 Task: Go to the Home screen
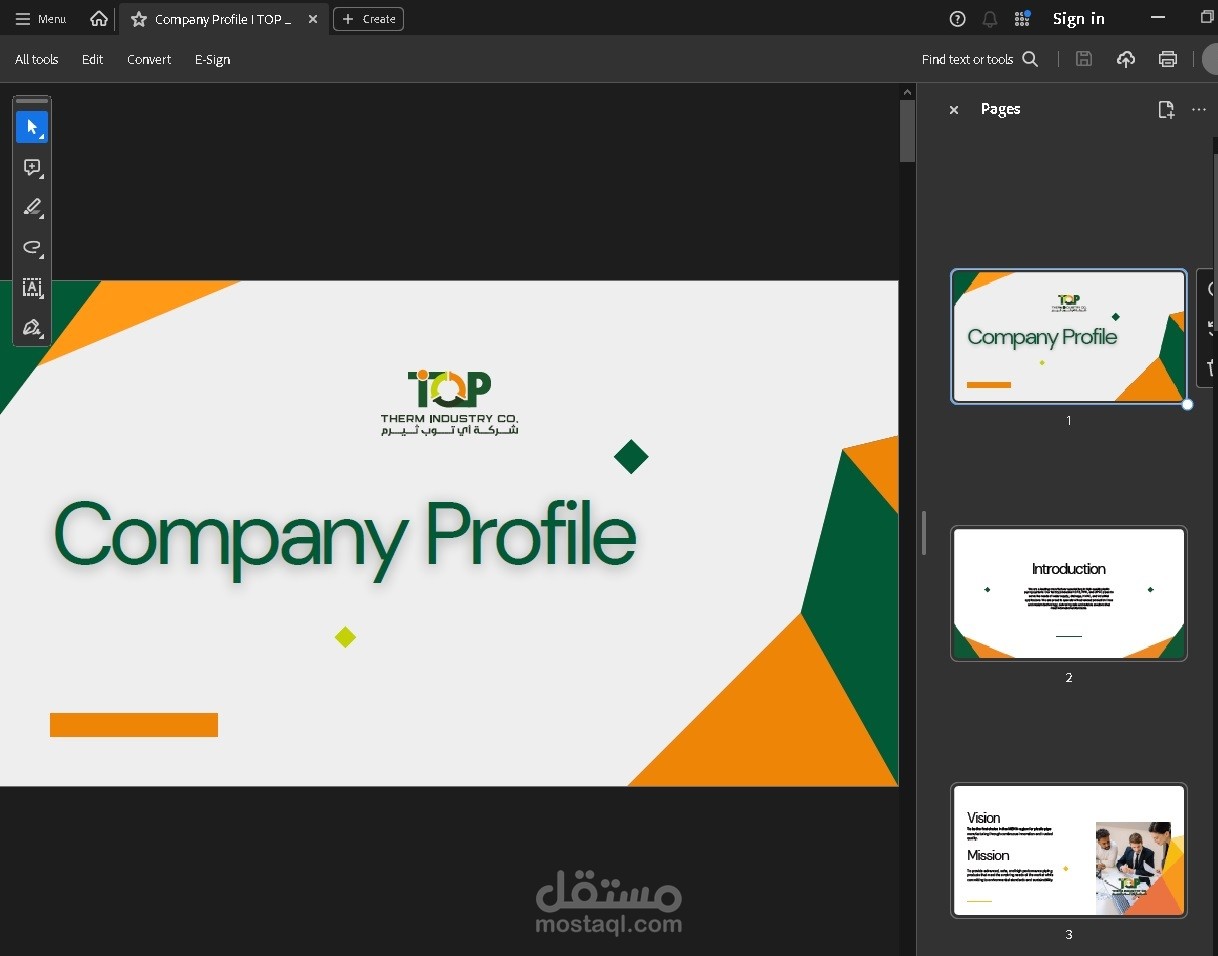coord(98,19)
